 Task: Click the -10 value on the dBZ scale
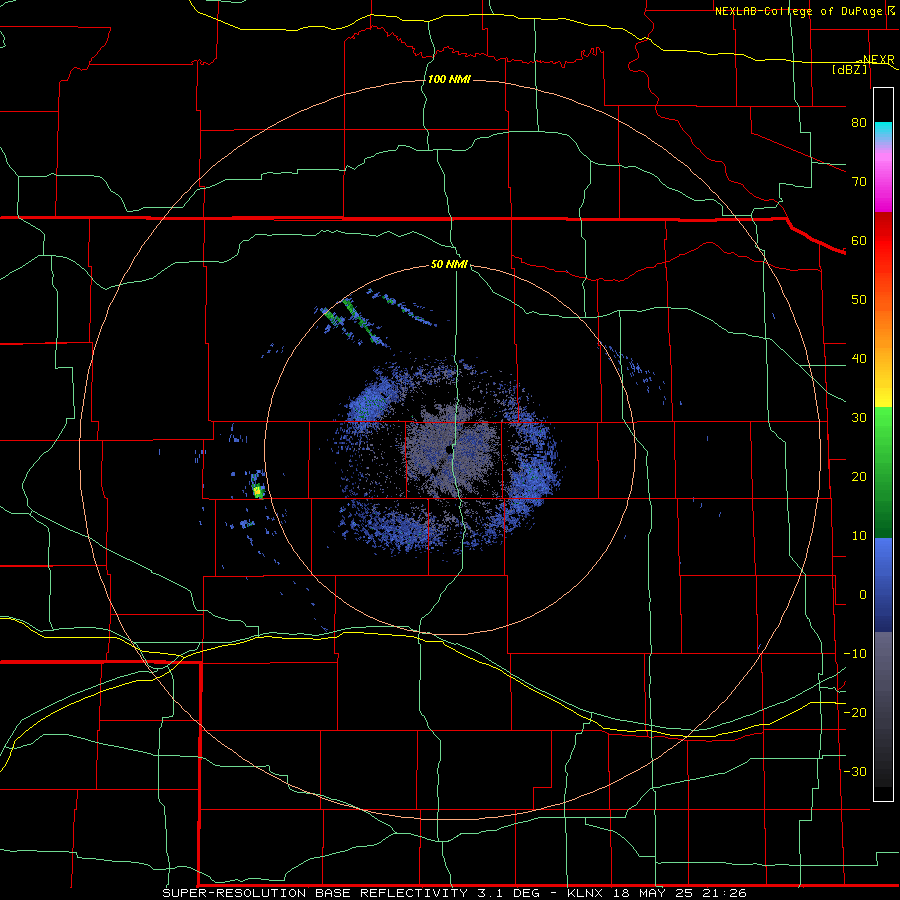point(855,653)
